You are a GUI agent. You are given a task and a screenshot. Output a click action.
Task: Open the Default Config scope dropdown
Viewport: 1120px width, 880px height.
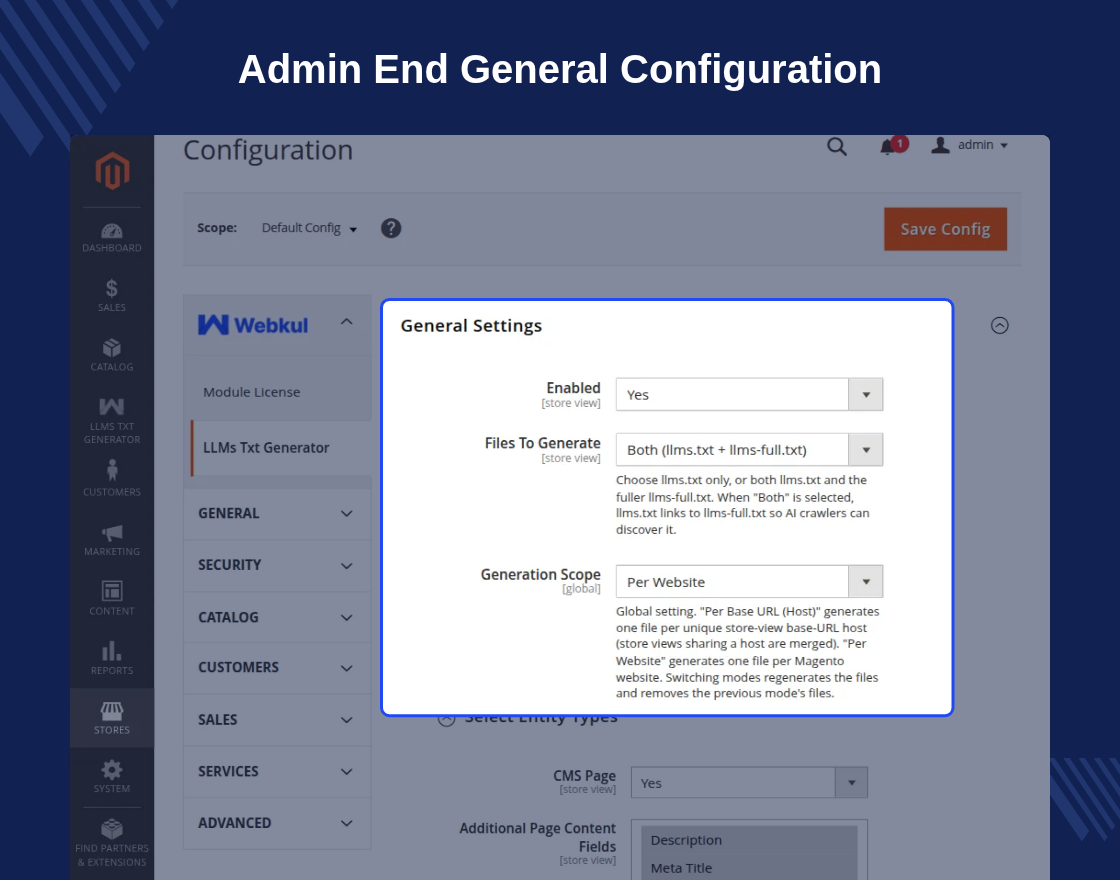(309, 229)
